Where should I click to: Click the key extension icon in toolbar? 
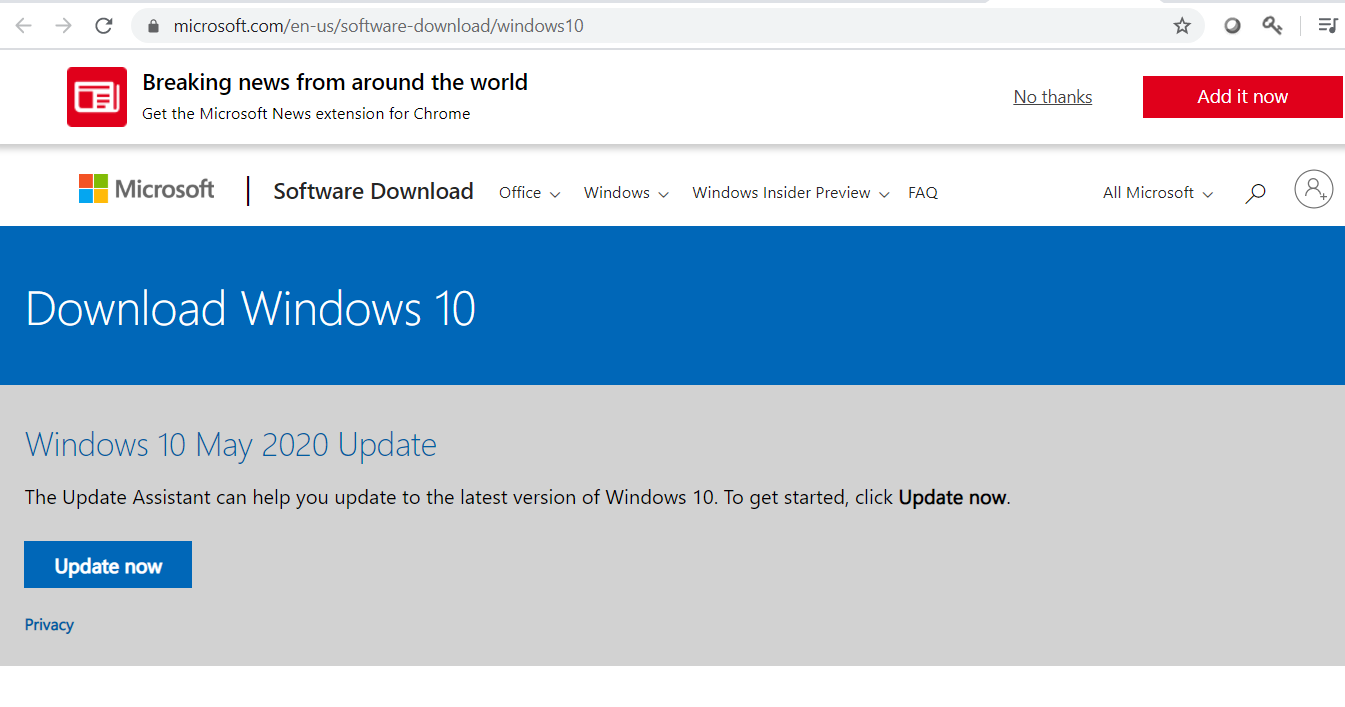pyautogui.click(x=1272, y=26)
